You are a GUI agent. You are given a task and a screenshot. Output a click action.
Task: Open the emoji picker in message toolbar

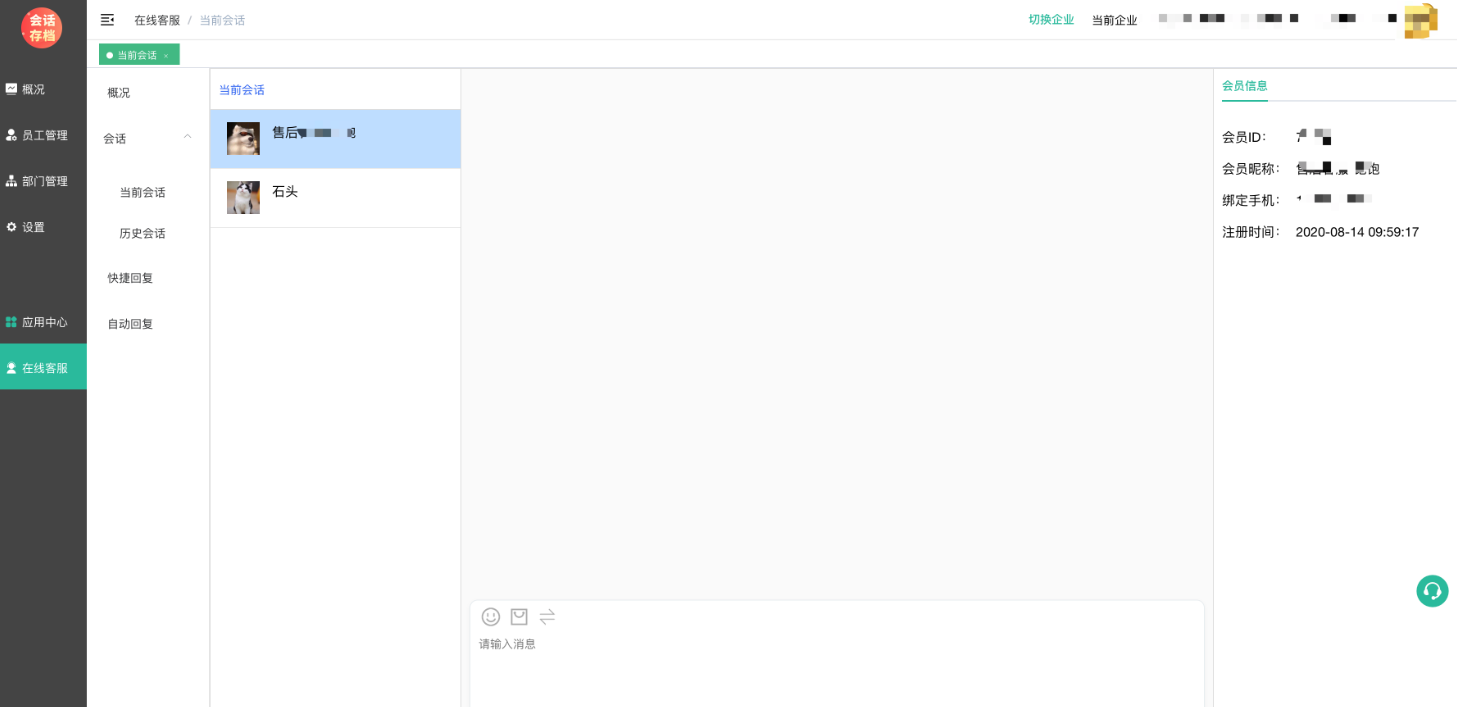pos(490,617)
